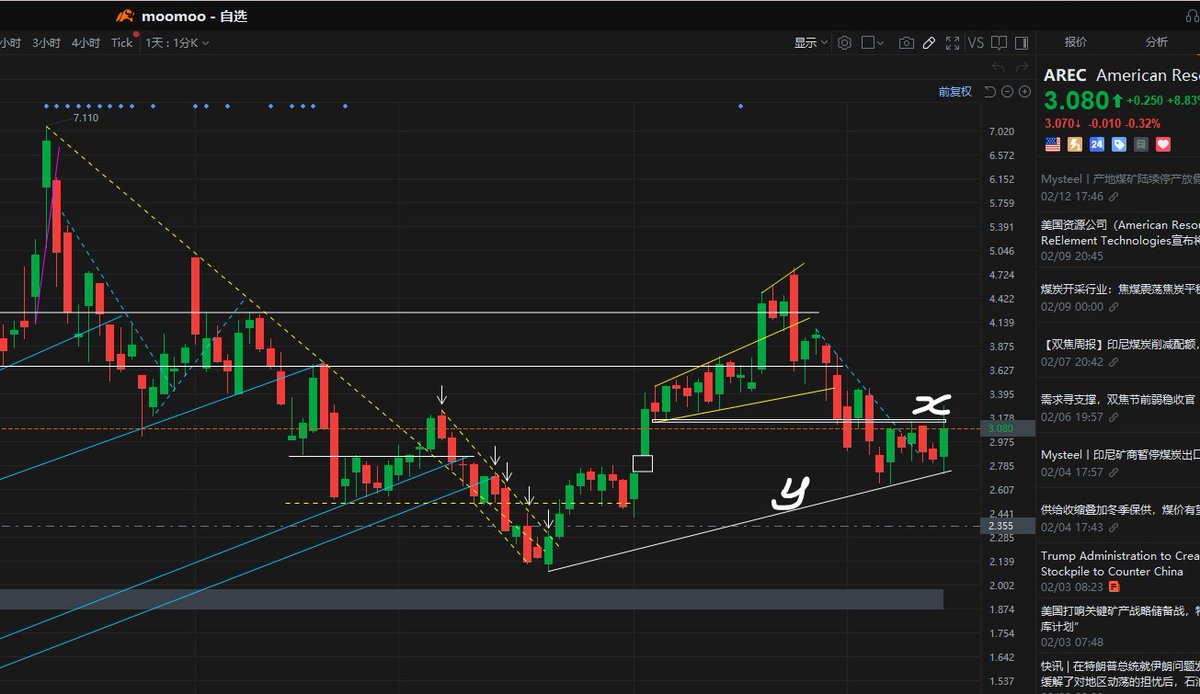1200x694 pixels.
Task: Redo the drawing action
Action: [1022, 67]
